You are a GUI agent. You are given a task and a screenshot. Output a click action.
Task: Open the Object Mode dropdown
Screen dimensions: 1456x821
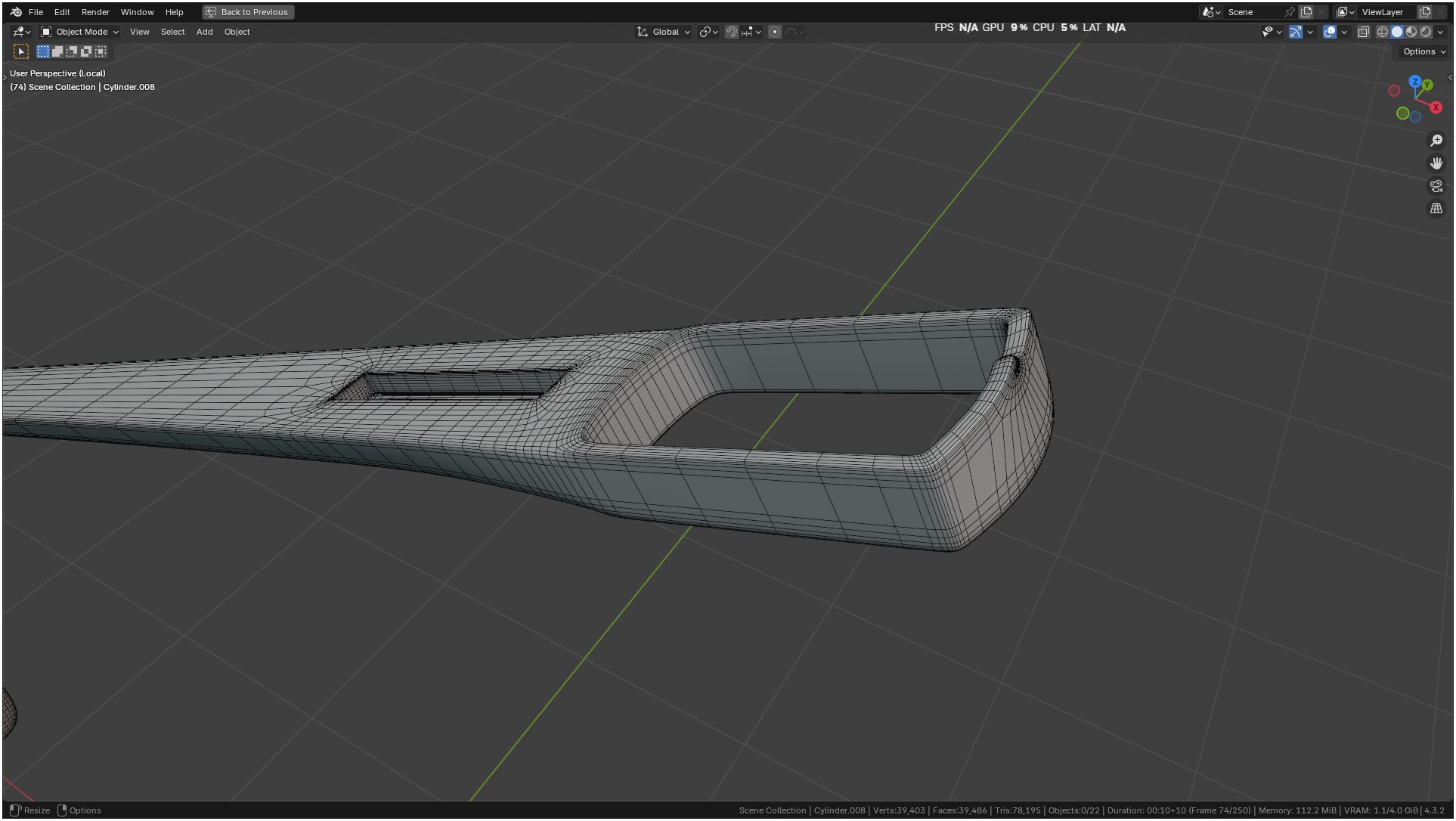point(80,32)
